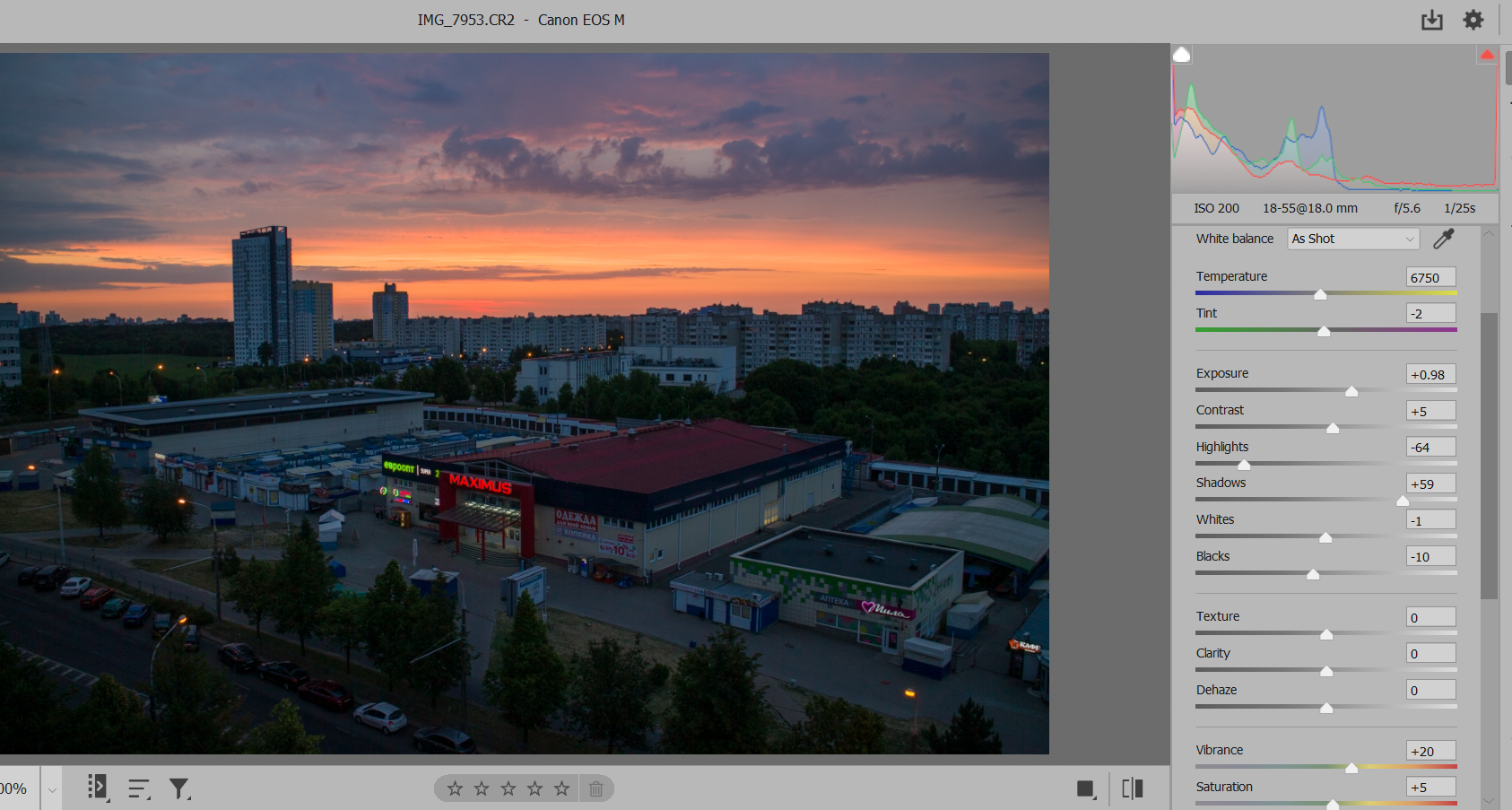Toggle shadow clipping warning on histogram
This screenshot has height=810, width=1512.
pyautogui.click(x=1182, y=55)
